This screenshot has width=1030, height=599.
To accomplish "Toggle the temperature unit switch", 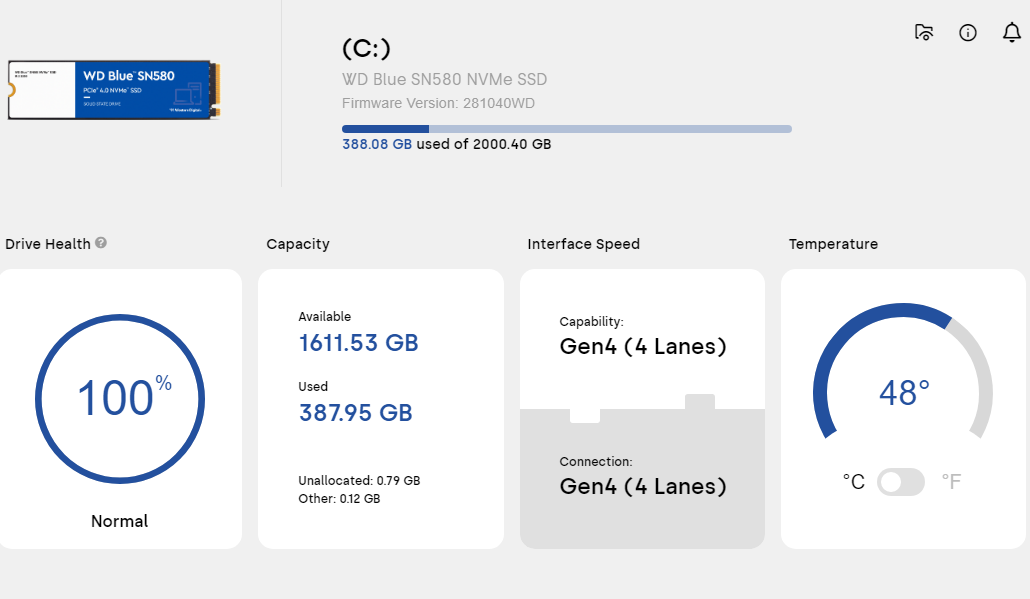I will pyautogui.click(x=901, y=482).
